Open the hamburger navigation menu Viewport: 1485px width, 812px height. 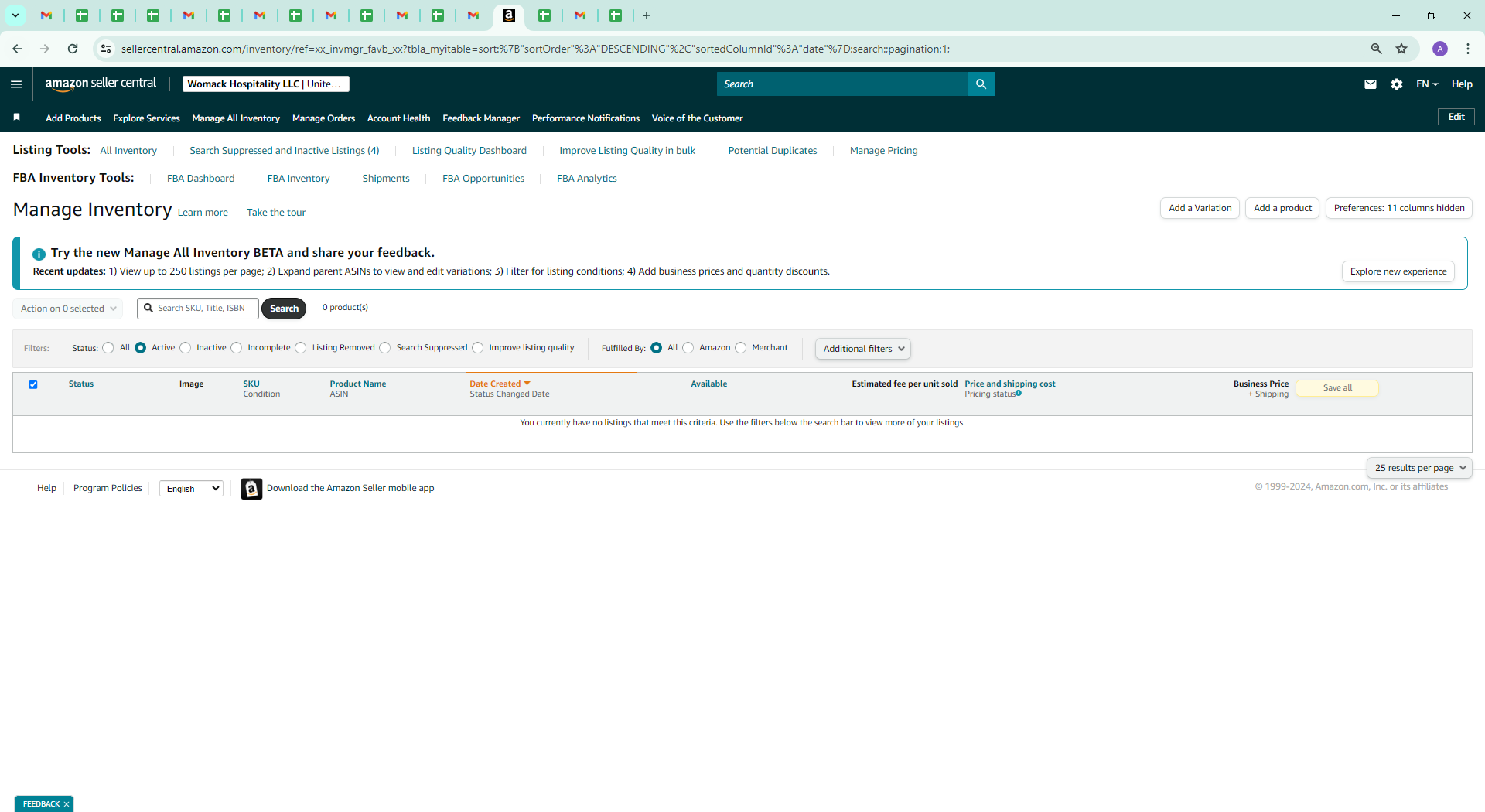pos(16,84)
